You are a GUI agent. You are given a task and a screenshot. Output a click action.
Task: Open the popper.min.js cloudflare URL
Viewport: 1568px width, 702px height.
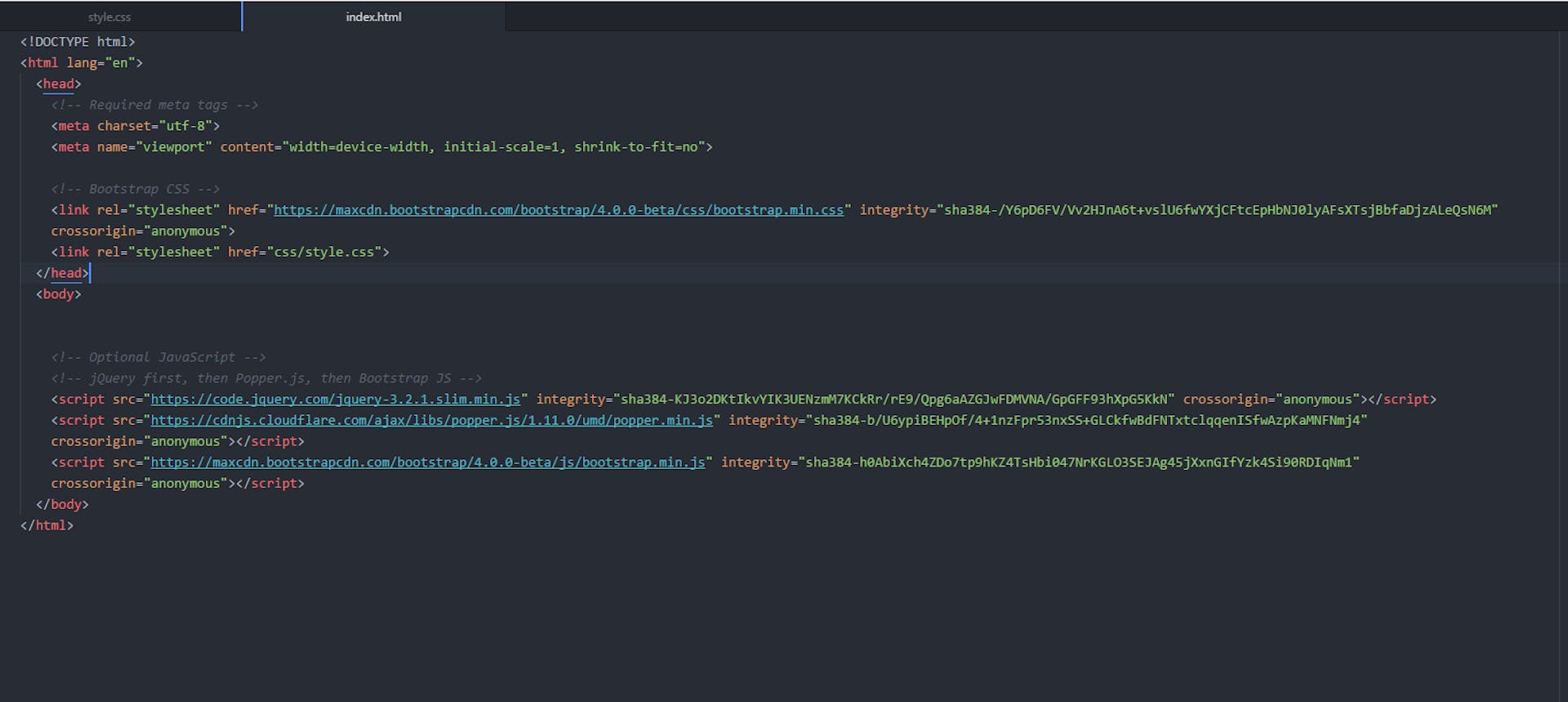pos(431,421)
